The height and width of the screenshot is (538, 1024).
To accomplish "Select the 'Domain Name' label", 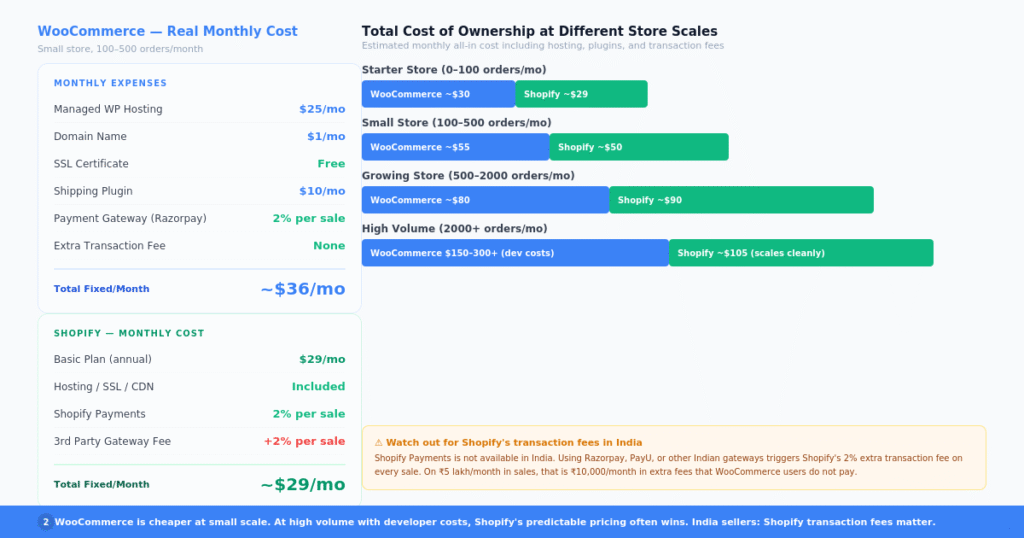I will 90,136.
